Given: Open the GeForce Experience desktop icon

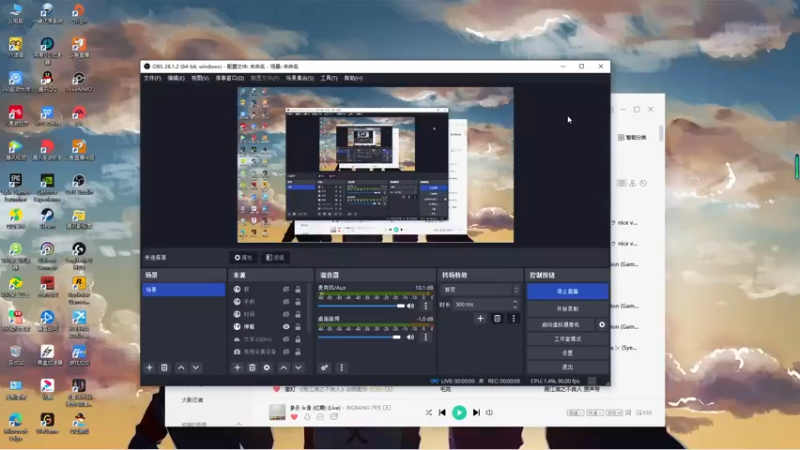Looking at the screenshot, I should tap(47, 187).
